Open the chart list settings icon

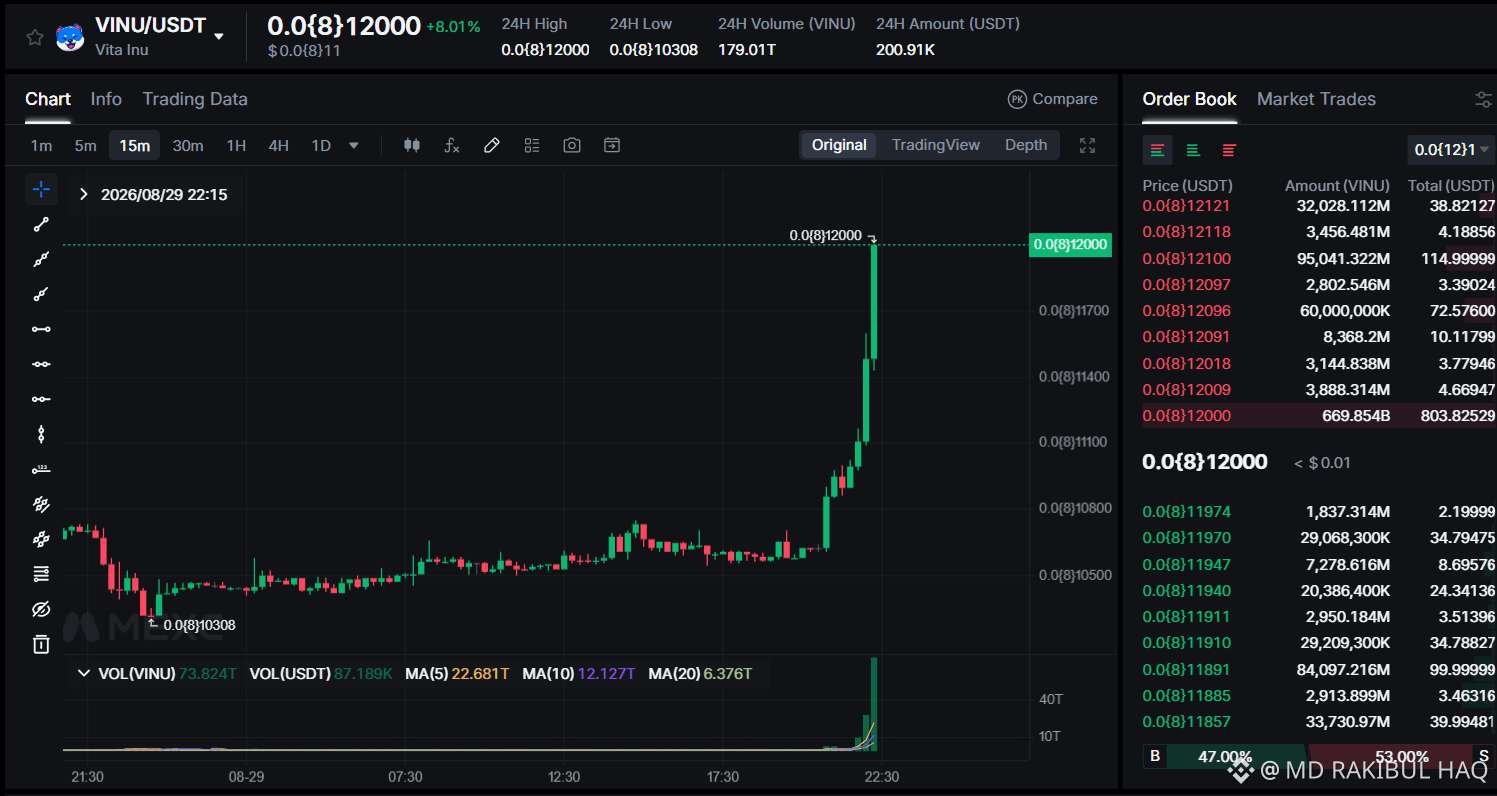coord(531,145)
